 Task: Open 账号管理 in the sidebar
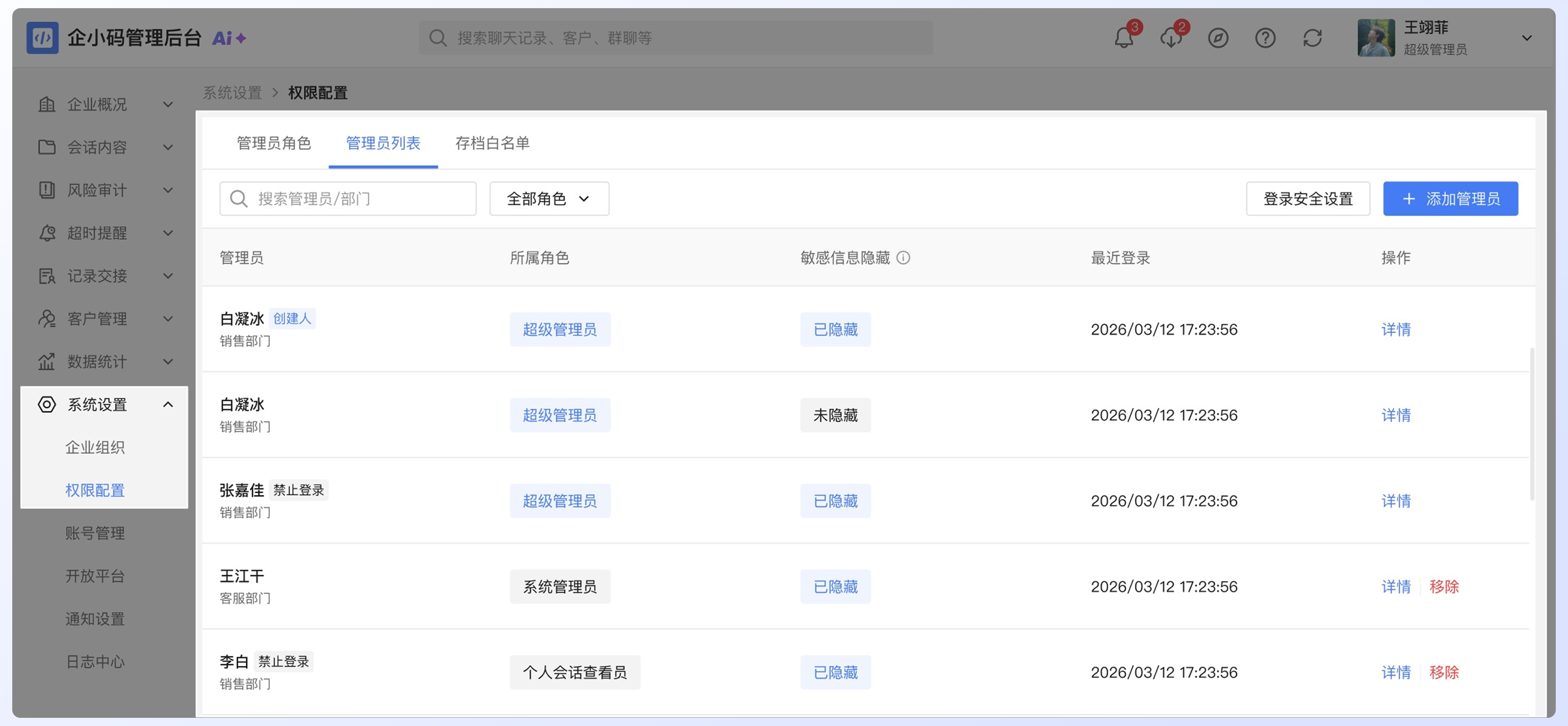point(95,533)
